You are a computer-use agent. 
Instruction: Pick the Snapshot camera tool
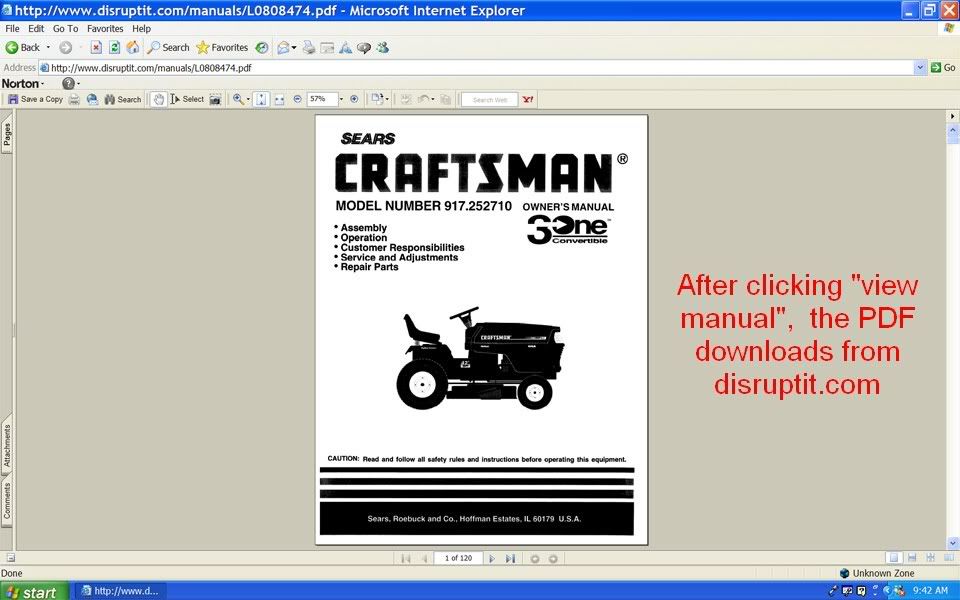pos(215,99)
